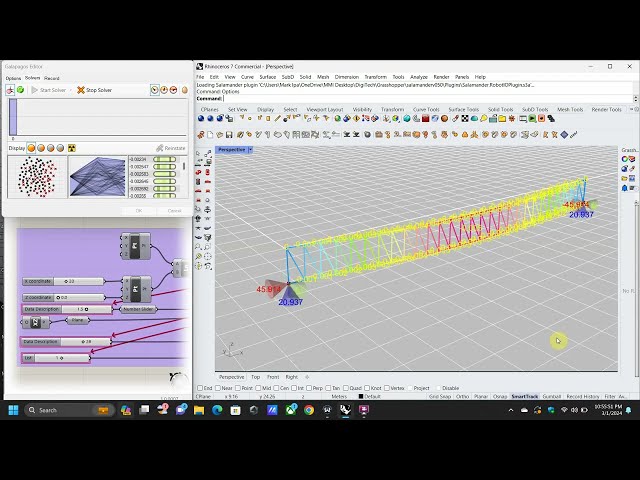Switch to the Front viewport tab
This screenshot has width=640, height=480.
tap(273, 377)
